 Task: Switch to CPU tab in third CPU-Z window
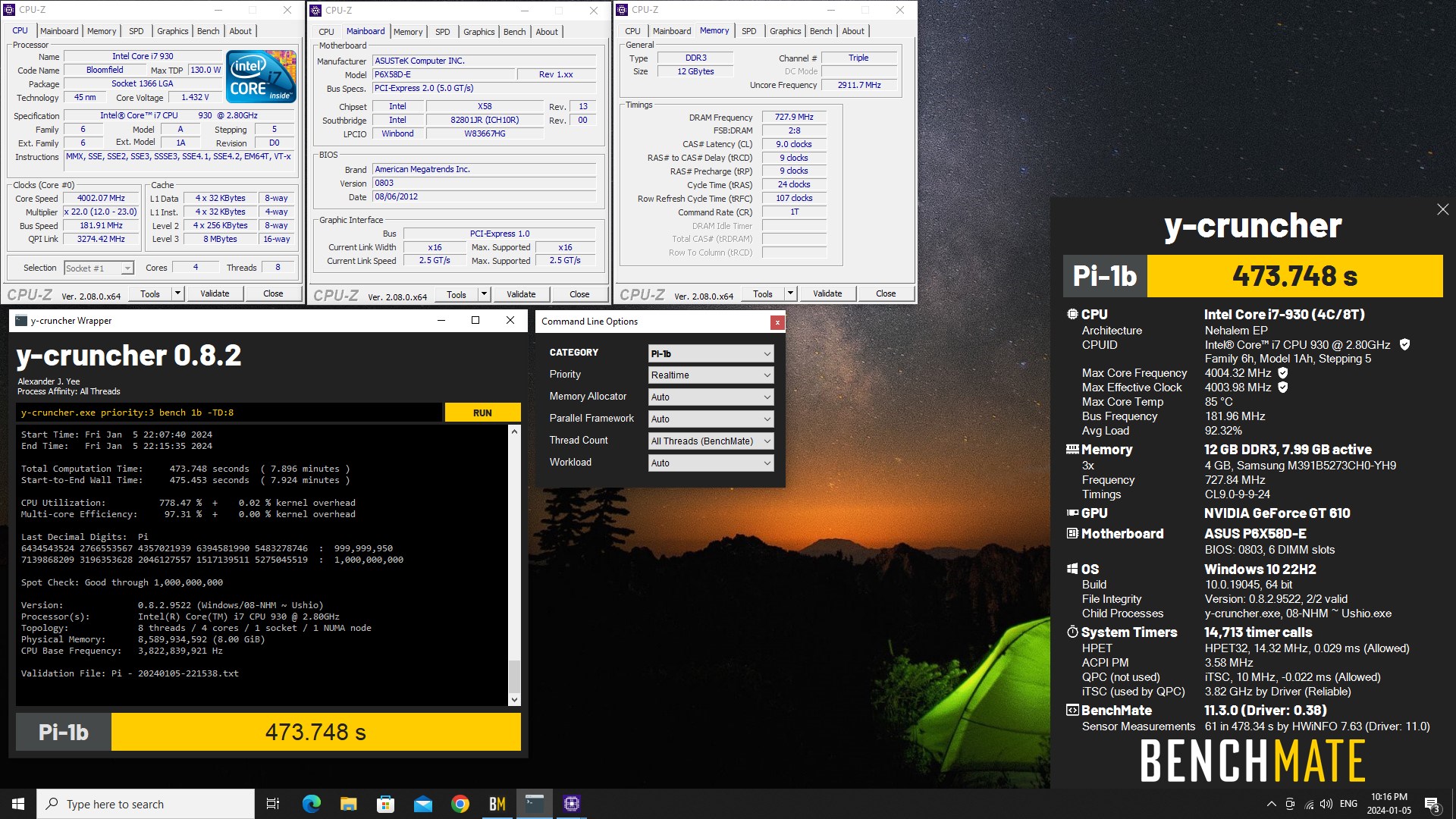632,31
